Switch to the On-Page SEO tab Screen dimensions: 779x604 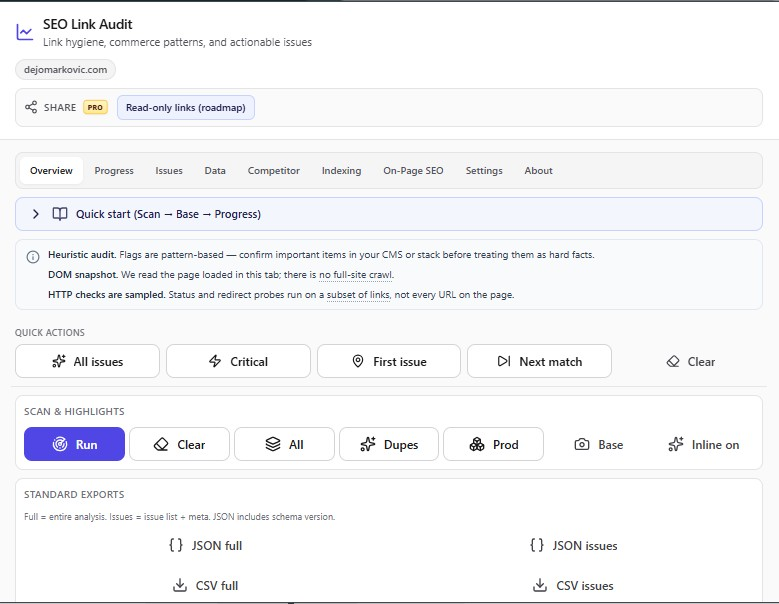point(413,171)
